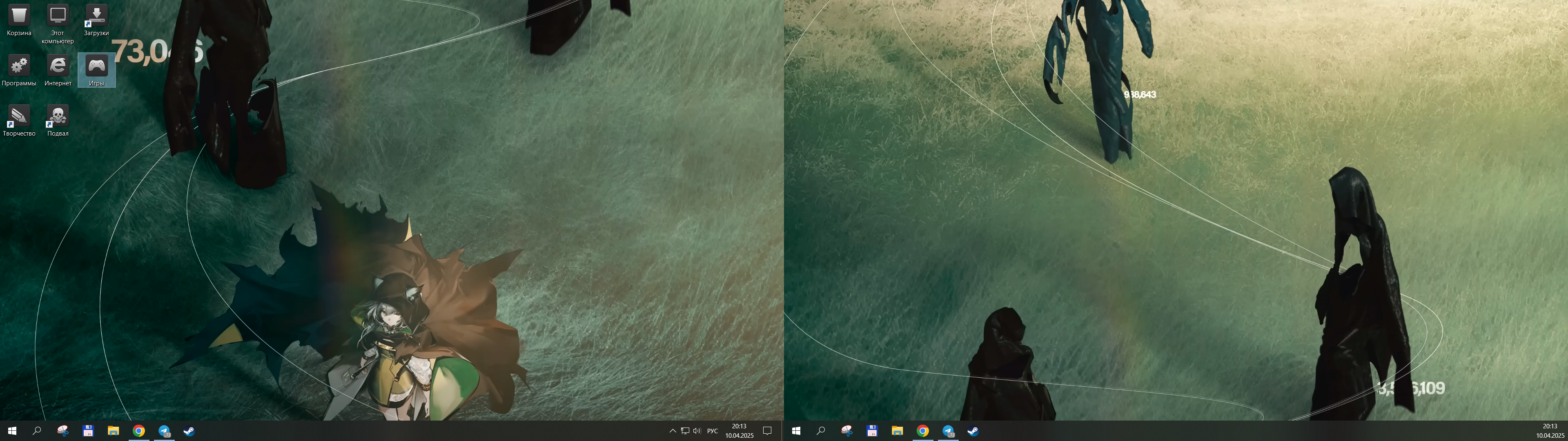Open Steam from primary taskbar
This screenshot has width=1568, height=441.
click(189, 431)
